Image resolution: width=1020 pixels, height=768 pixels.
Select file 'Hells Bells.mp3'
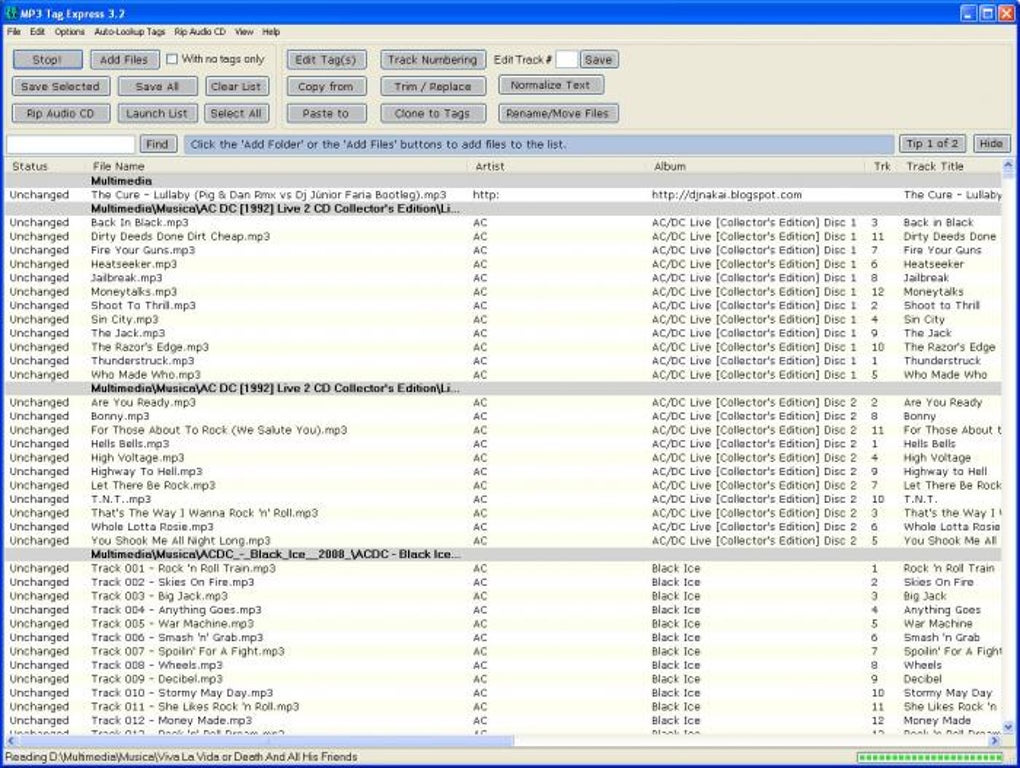pyautogui.click(x=503, y=444)
